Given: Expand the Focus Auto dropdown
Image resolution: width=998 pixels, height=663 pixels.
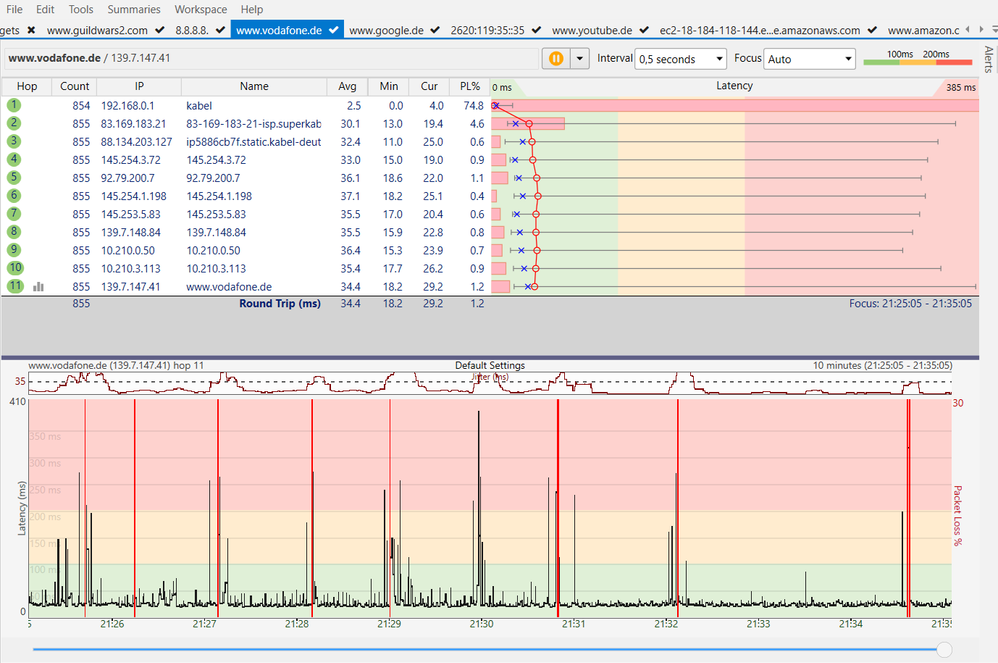Looking at the screenshot, I should (x=809, y=59).
